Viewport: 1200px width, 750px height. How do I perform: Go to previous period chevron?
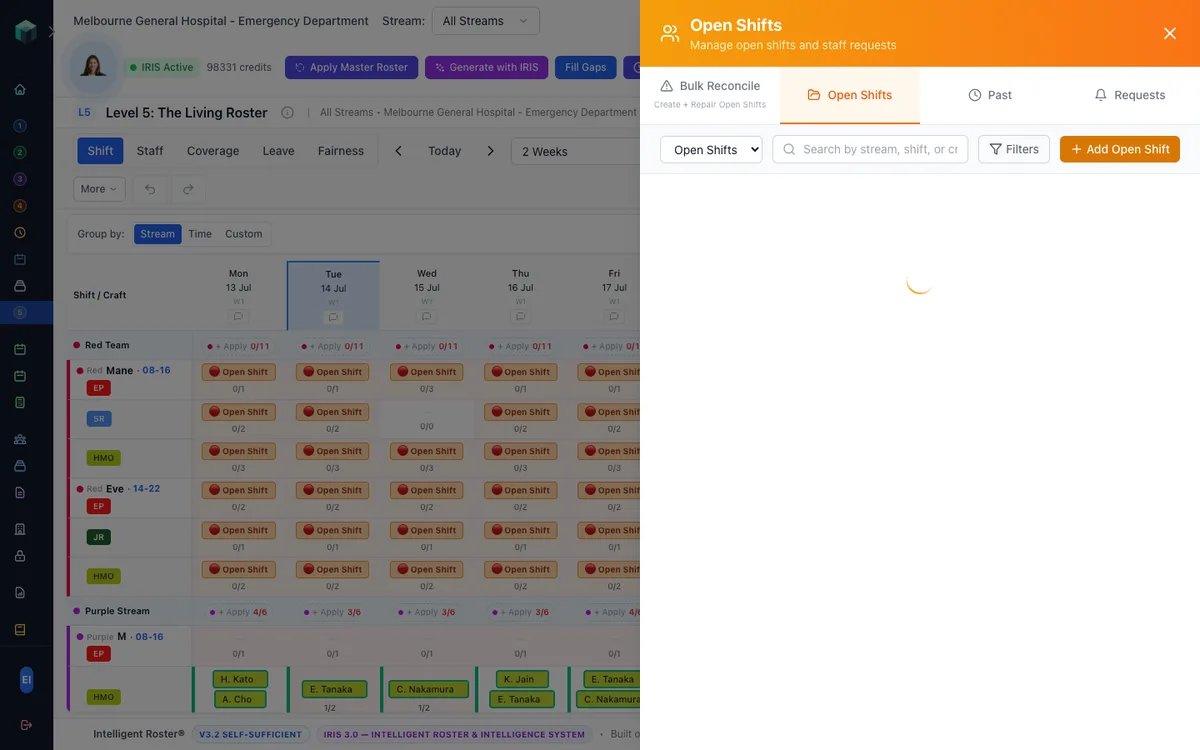coord(398,151)
